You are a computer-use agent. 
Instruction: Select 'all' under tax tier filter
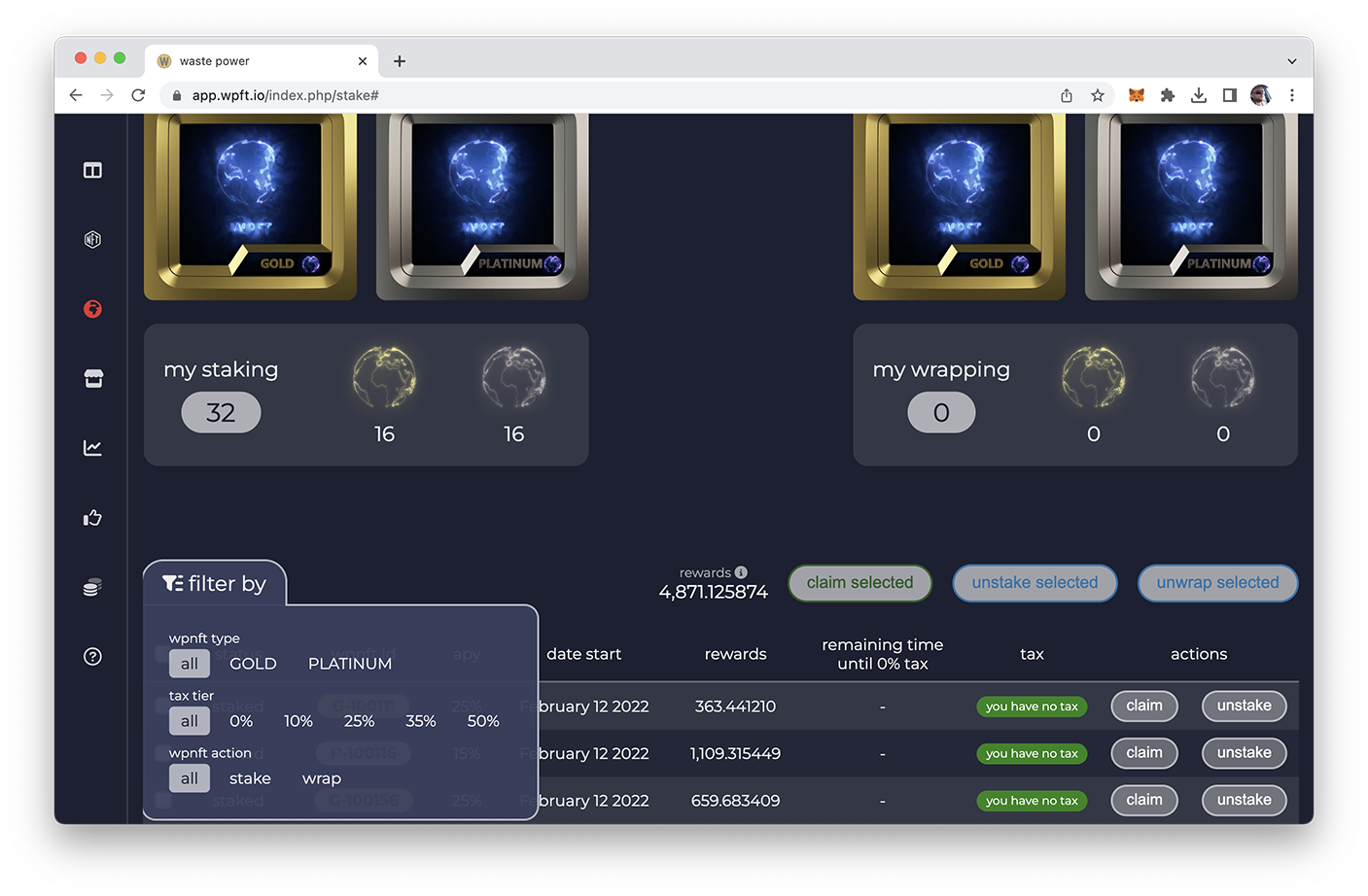coord(190,721)
